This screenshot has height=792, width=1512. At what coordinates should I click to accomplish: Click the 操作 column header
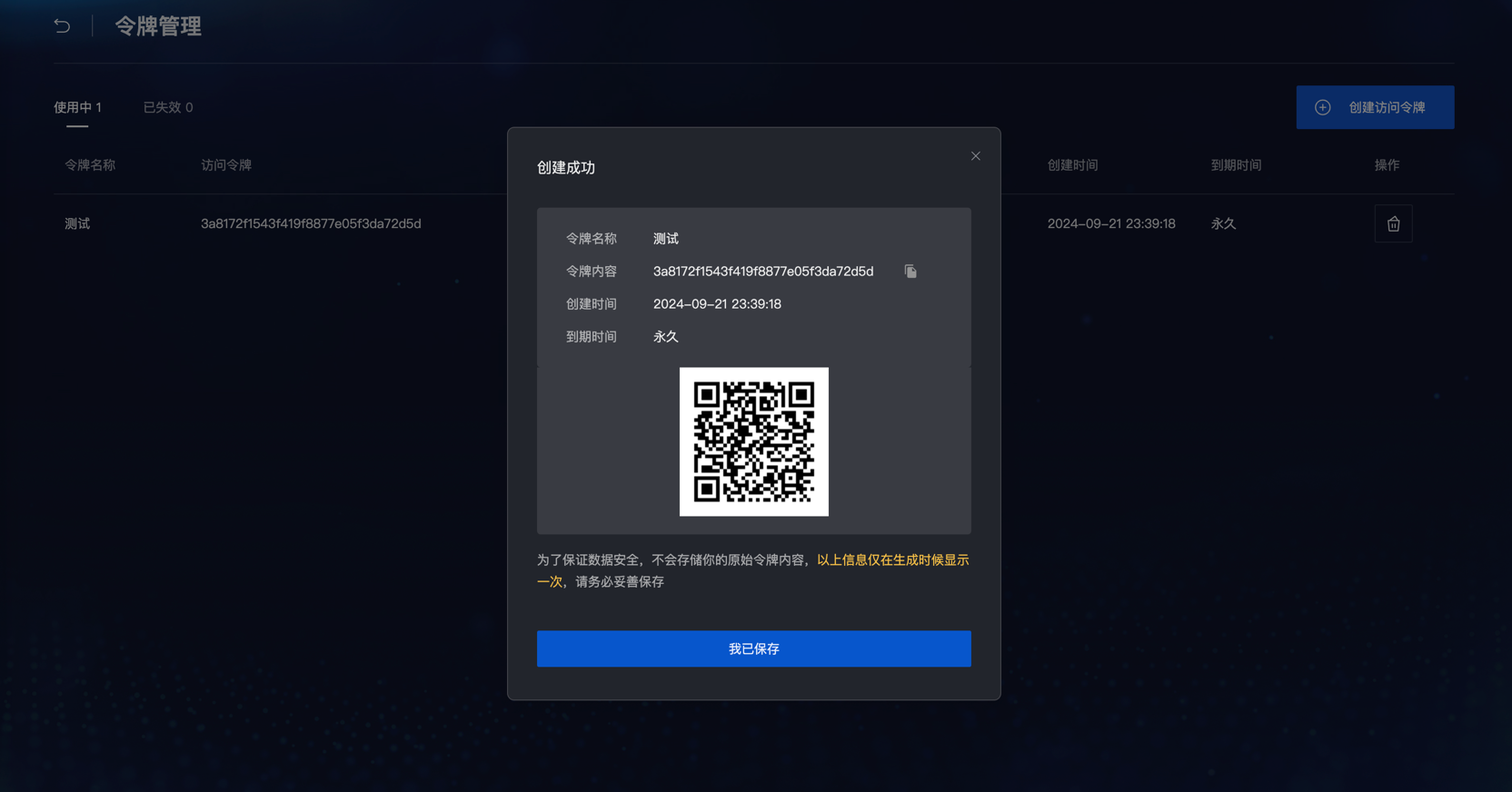tap(1387, 165)
